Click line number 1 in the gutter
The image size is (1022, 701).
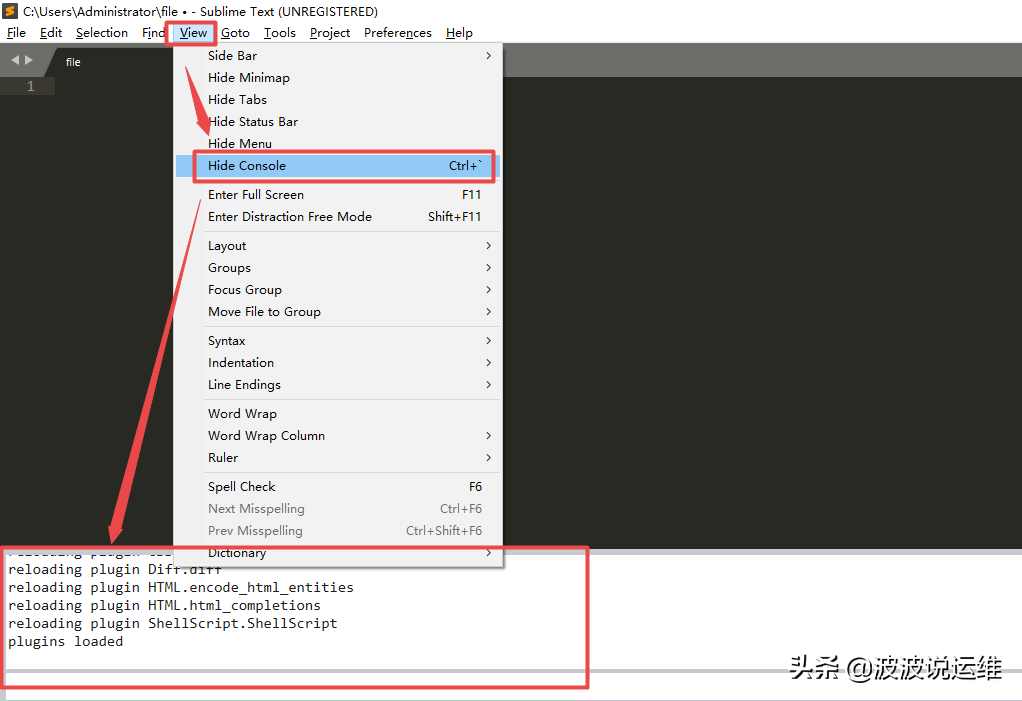coord(30,86)
